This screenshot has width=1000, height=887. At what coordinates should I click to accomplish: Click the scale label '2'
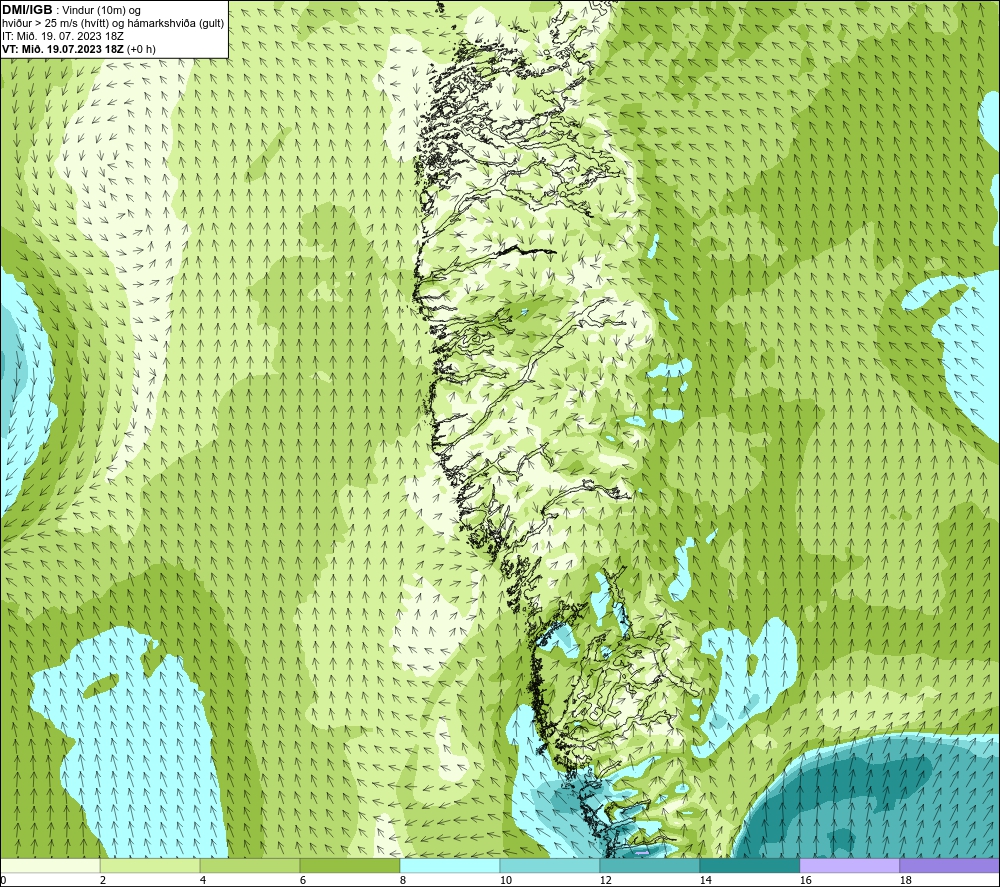point(103,881)
